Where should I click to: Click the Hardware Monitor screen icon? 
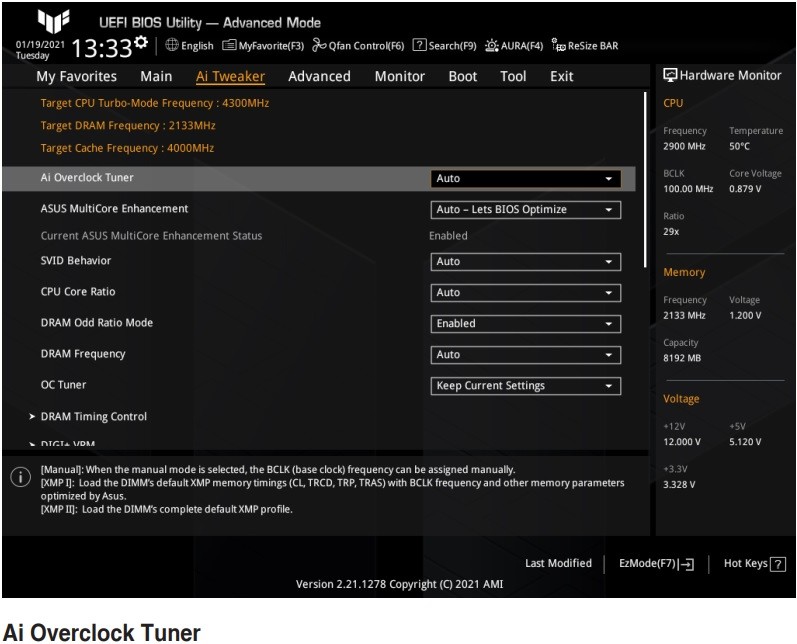[x=670, y=75]
